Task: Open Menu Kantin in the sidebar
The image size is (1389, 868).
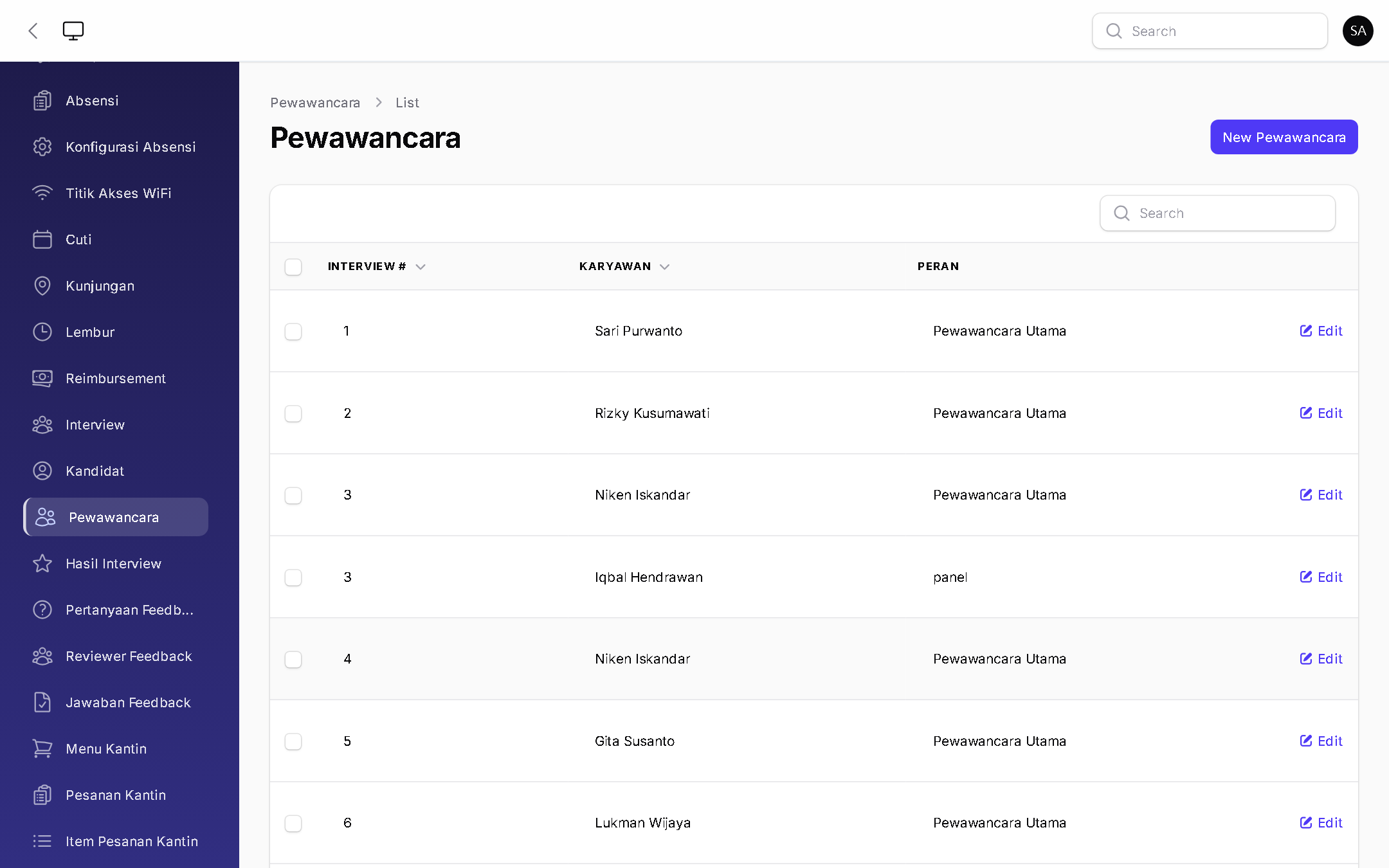Action: pyautogui.click(x=116, y=749)
